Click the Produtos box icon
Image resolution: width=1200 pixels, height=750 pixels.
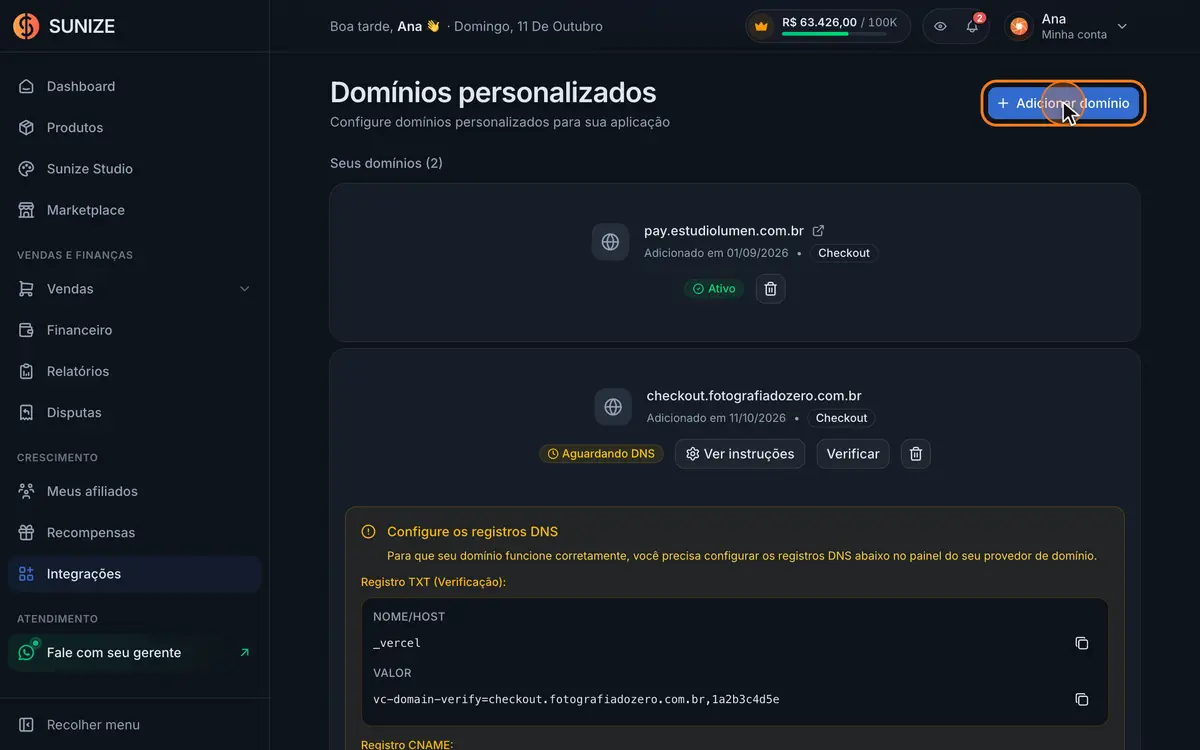tap(27, 127)
